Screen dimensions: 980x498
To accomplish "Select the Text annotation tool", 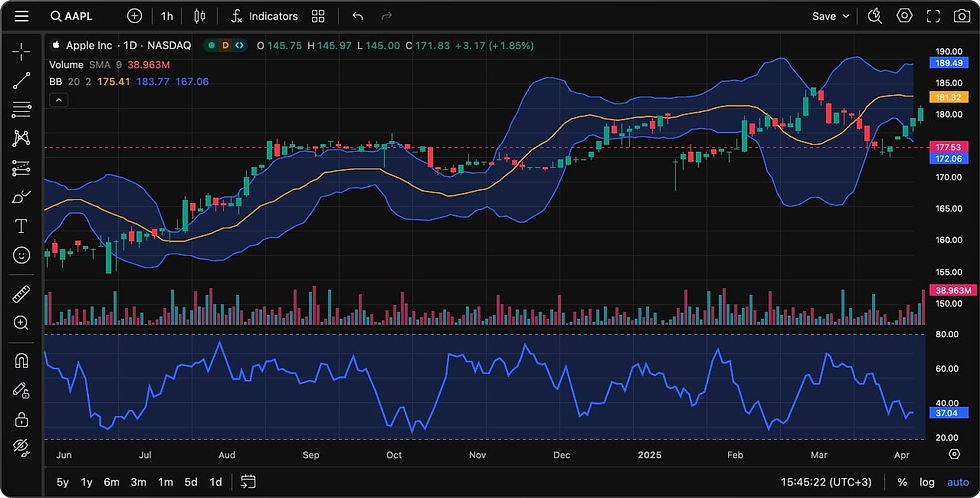I will (21, 226).
